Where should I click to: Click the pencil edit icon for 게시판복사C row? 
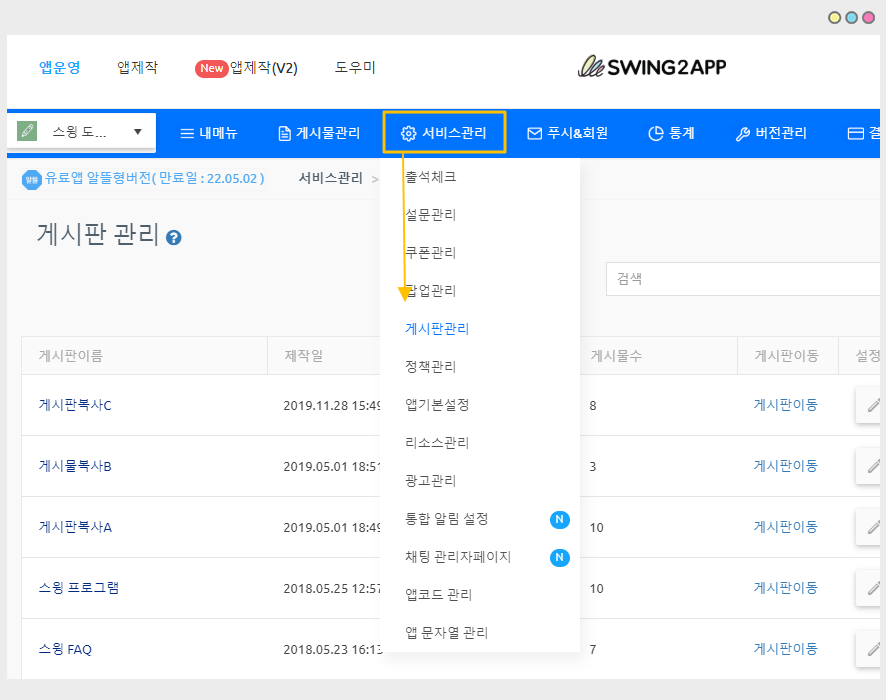click(x=872, y=405)
